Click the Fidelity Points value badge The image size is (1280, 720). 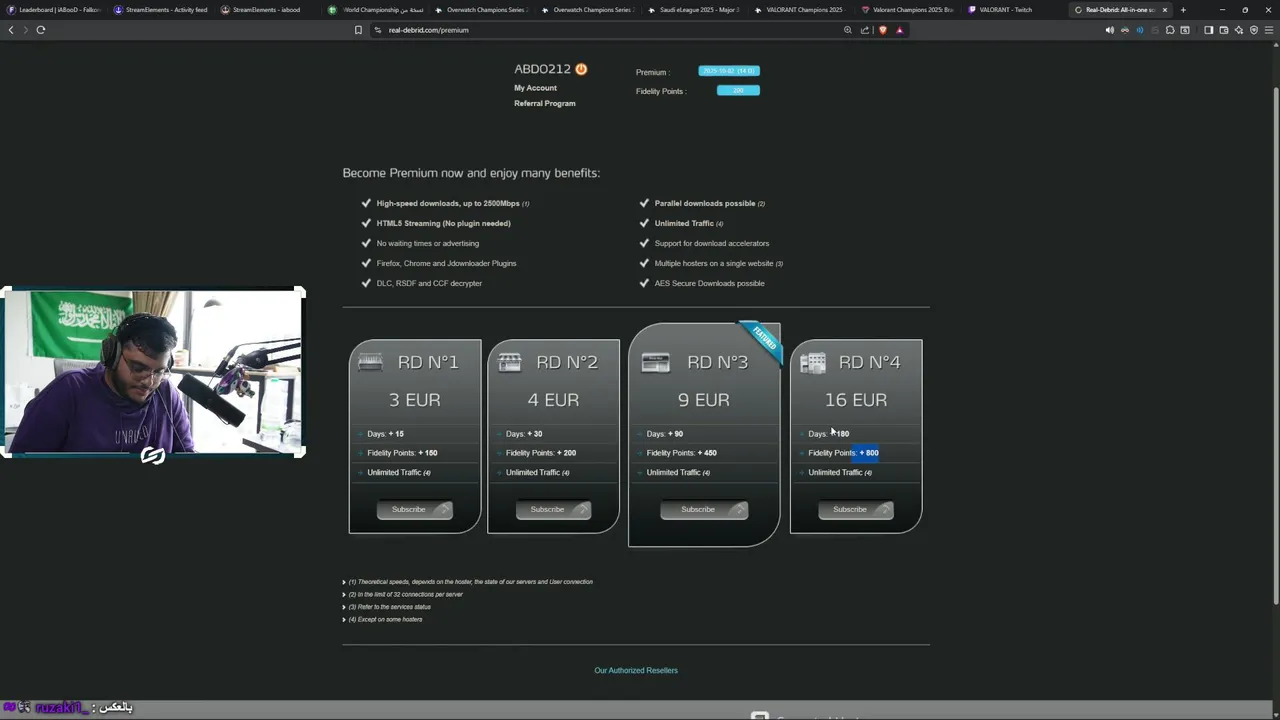[738, 90]
